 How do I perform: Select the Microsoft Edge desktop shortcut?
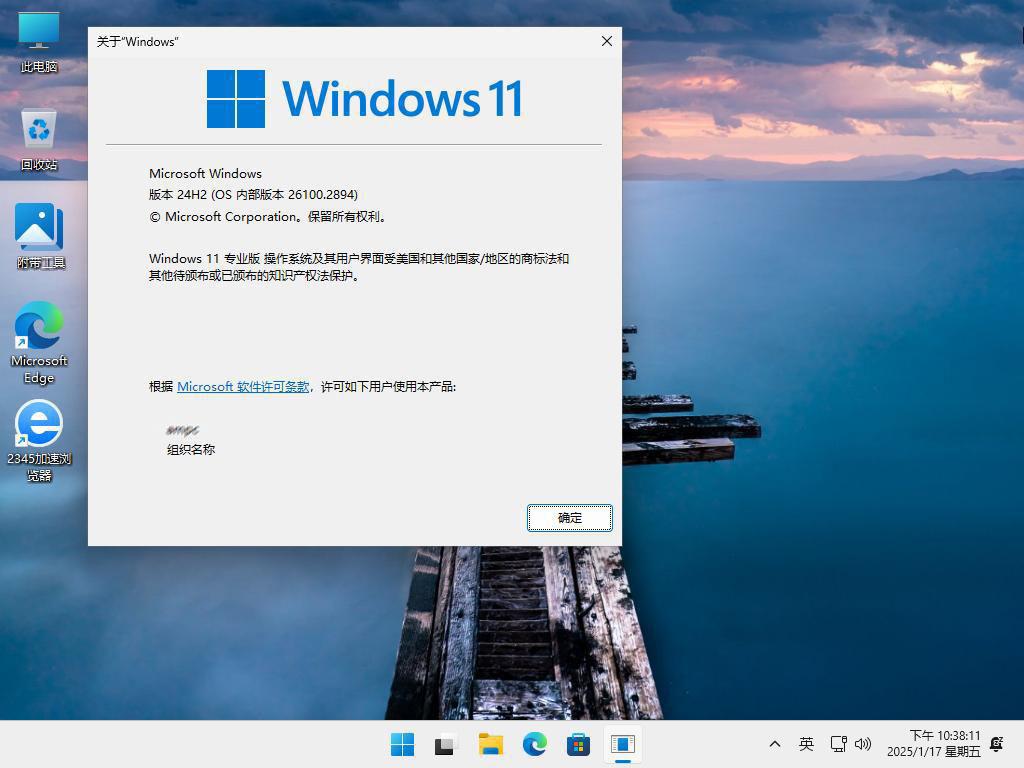pyautogui.click(x=39, y=342)
